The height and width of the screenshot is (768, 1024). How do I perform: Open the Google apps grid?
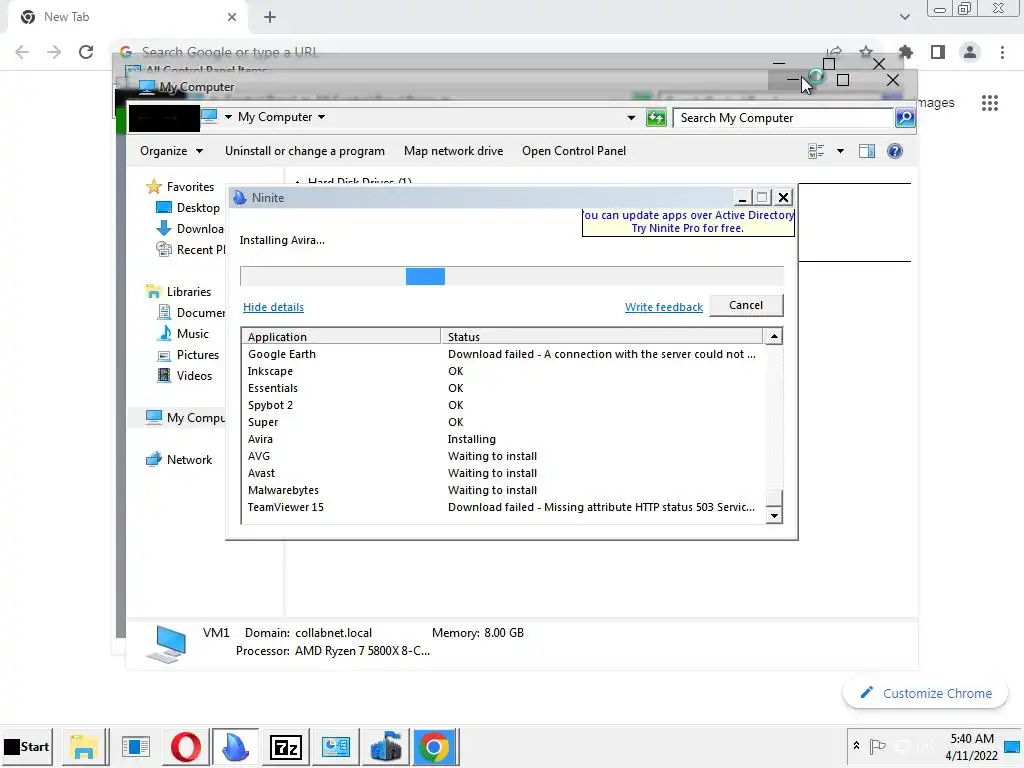coord(990,103)
